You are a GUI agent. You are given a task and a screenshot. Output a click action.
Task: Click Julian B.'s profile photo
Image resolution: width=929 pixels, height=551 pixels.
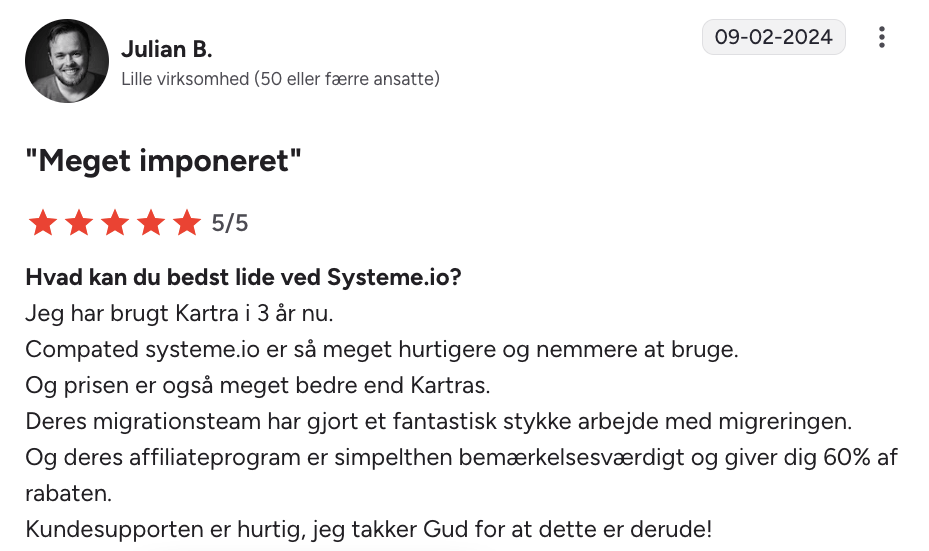(x=66, y=60)
